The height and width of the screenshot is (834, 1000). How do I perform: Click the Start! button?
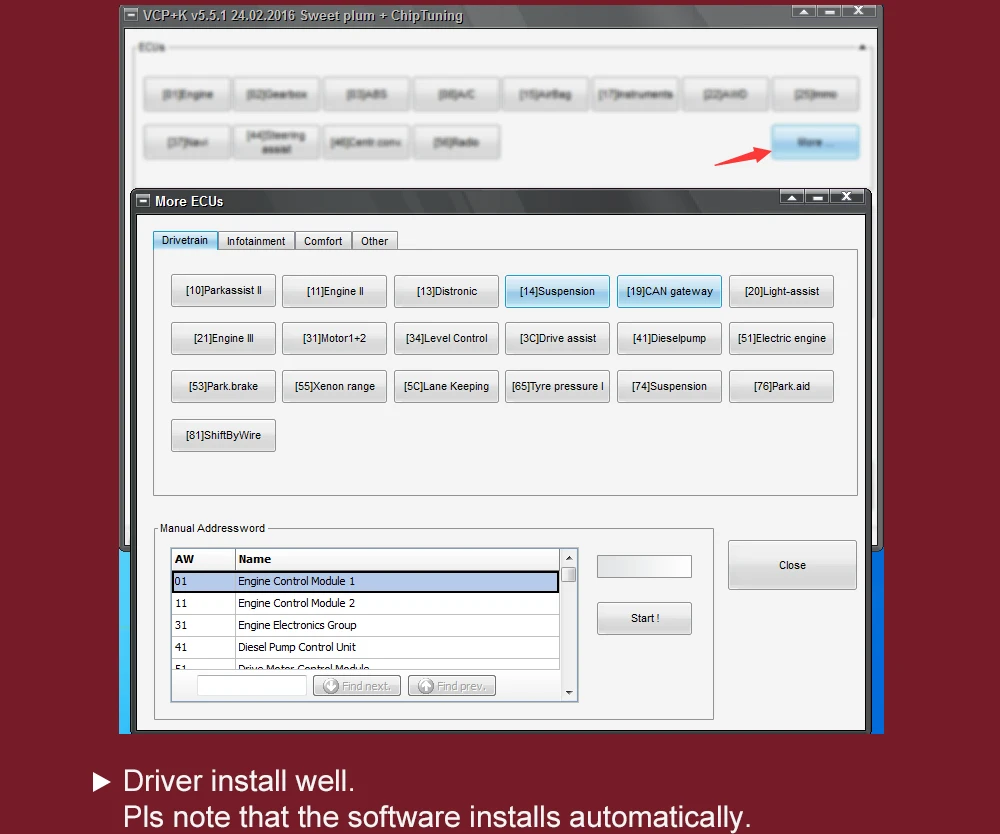(x=644, y=618)
